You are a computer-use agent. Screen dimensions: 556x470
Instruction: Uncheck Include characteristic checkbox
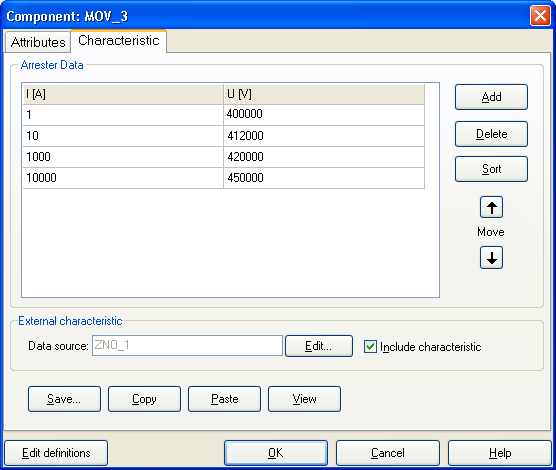coord(370,347)
